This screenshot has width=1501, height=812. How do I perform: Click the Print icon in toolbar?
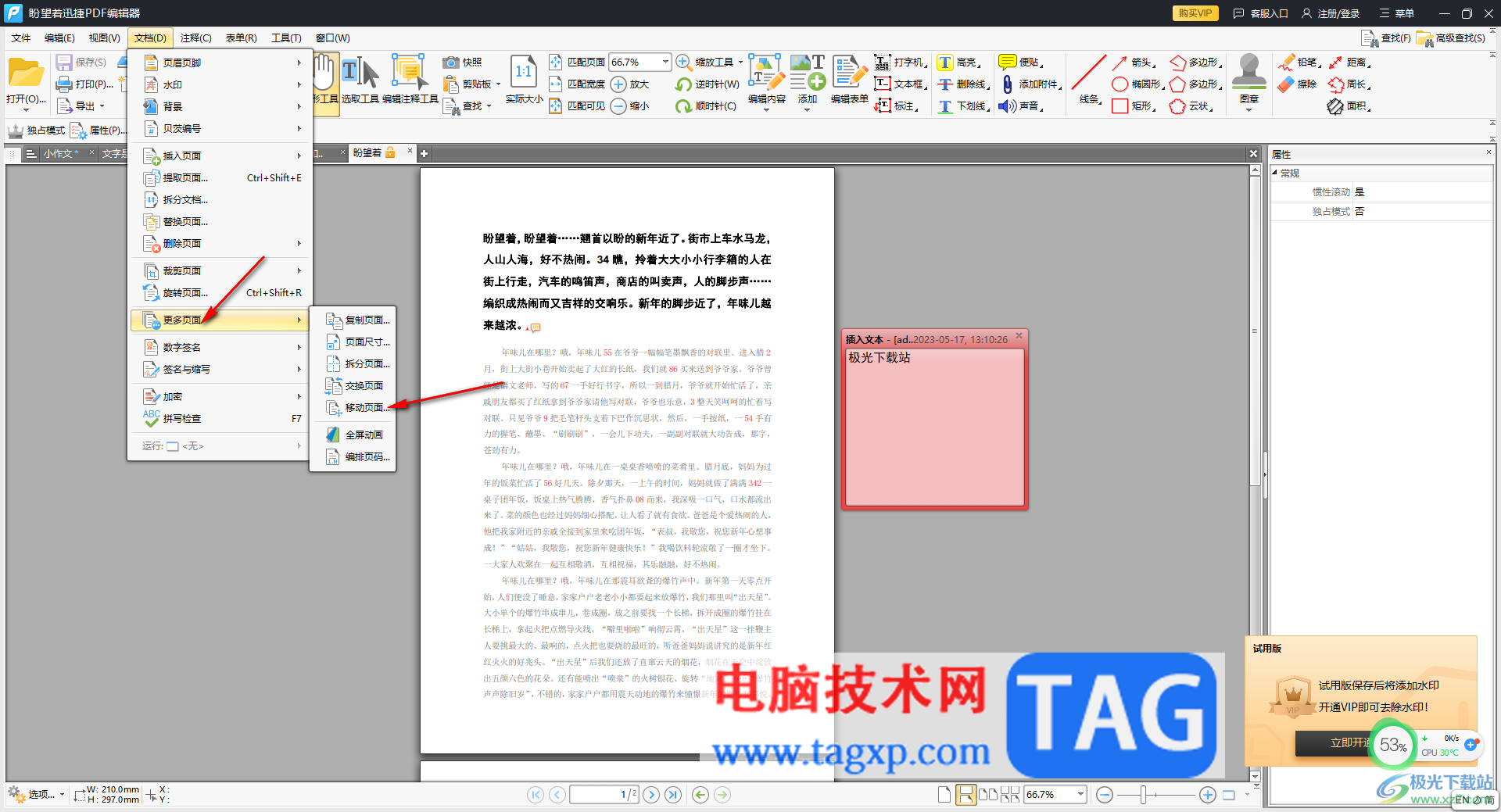click(64, 84)
